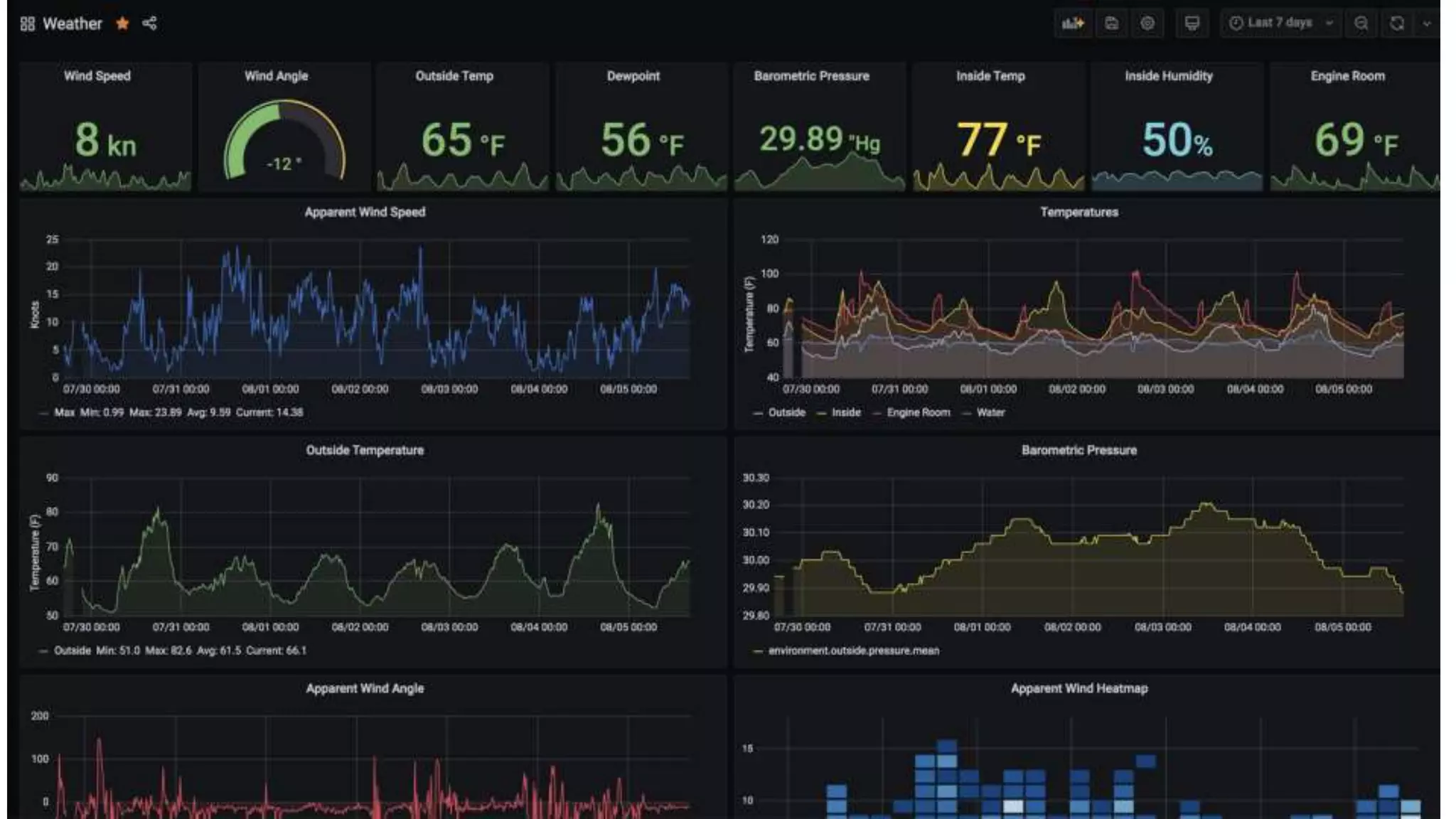The width and height of the screenshot is (1456, 819).
Task: Toggle the Water series in the Temperatures legend
Action: point(990,412)
